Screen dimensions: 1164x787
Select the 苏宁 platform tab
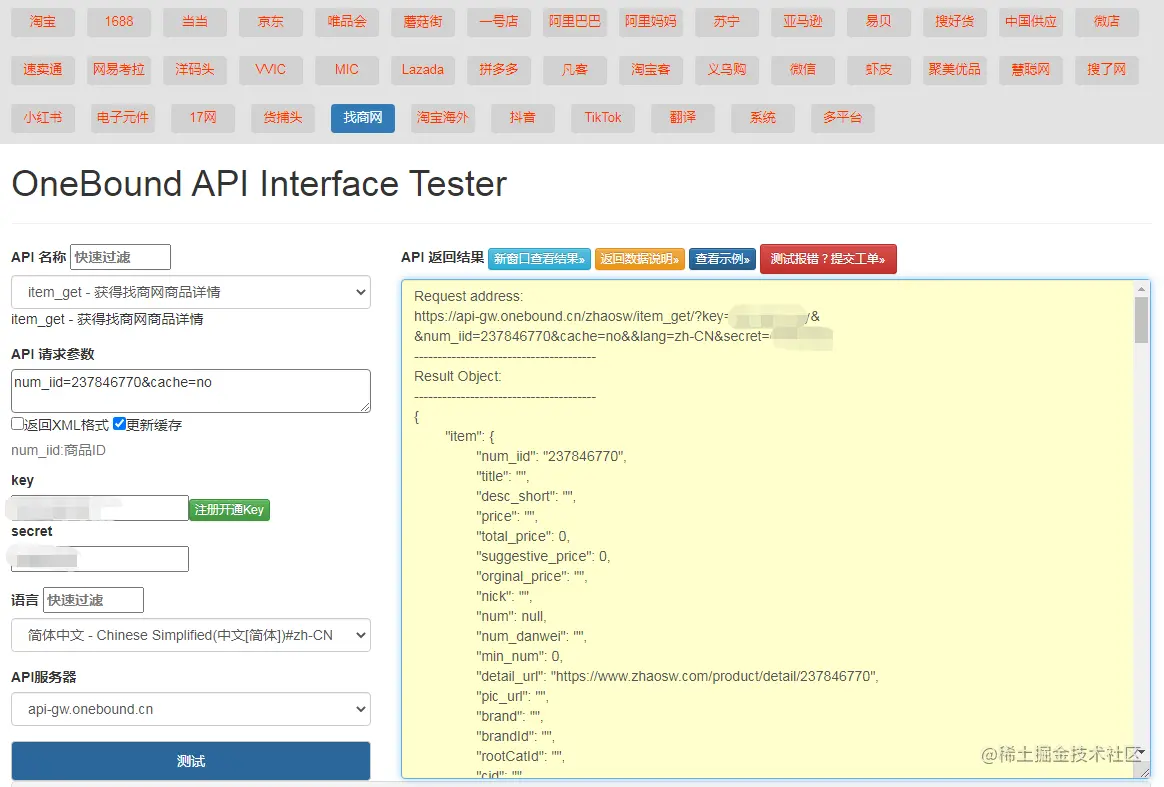[727, 22]
